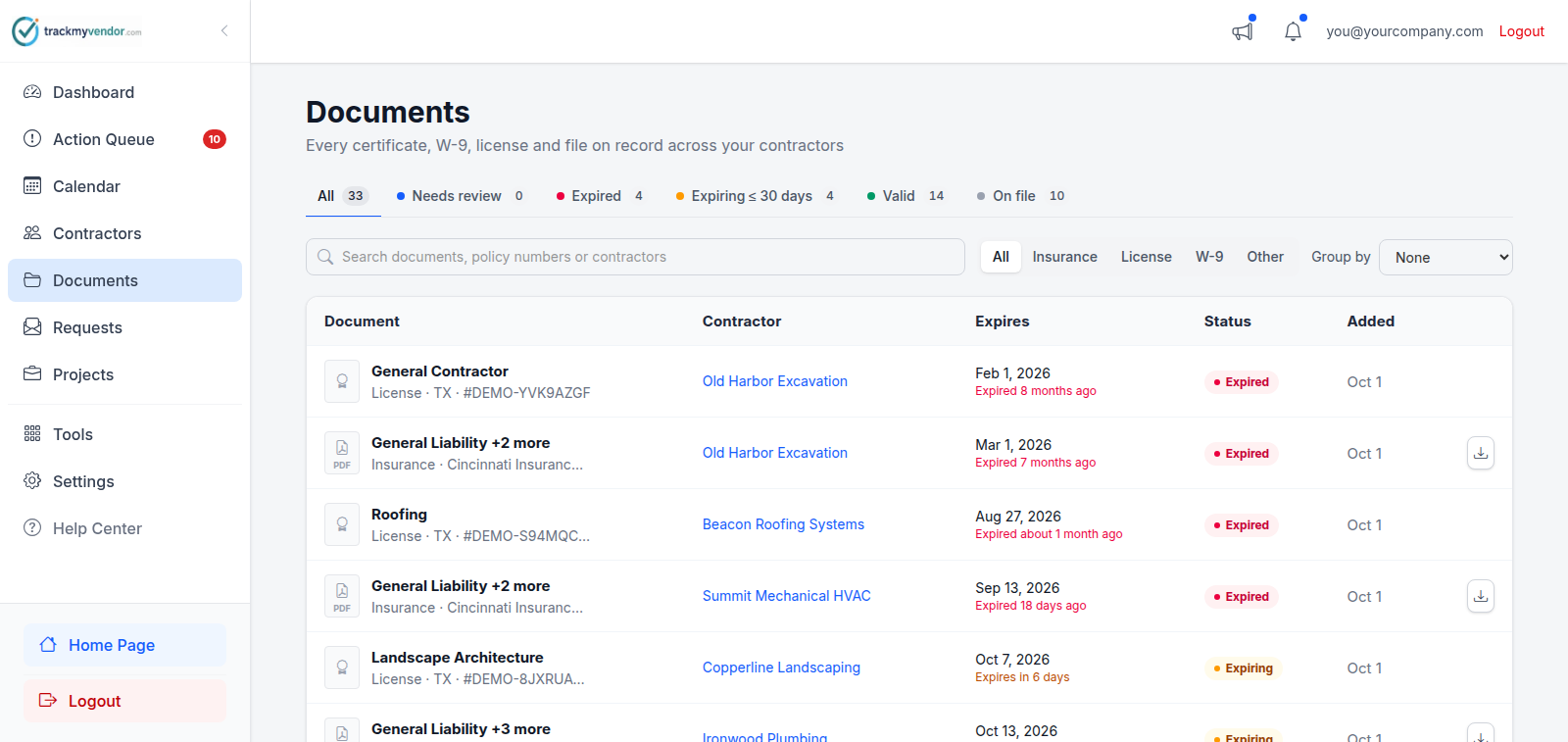Open Action Queue with 10 pending

pyautogui.click(x=124, y=139)
